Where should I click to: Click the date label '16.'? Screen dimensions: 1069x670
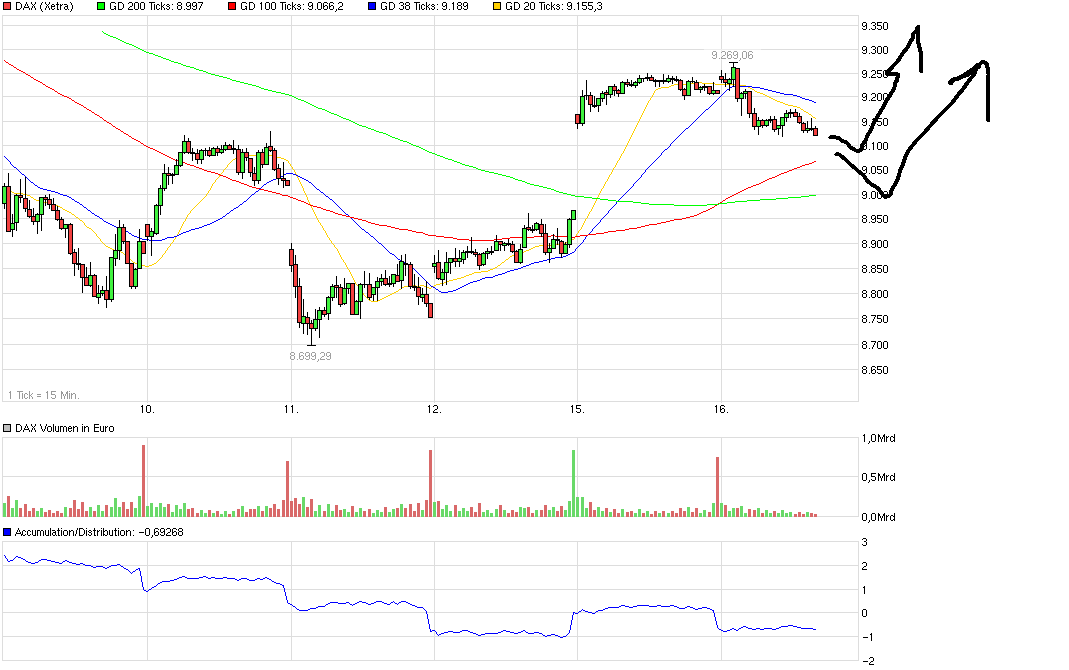(x=721, y=409)
